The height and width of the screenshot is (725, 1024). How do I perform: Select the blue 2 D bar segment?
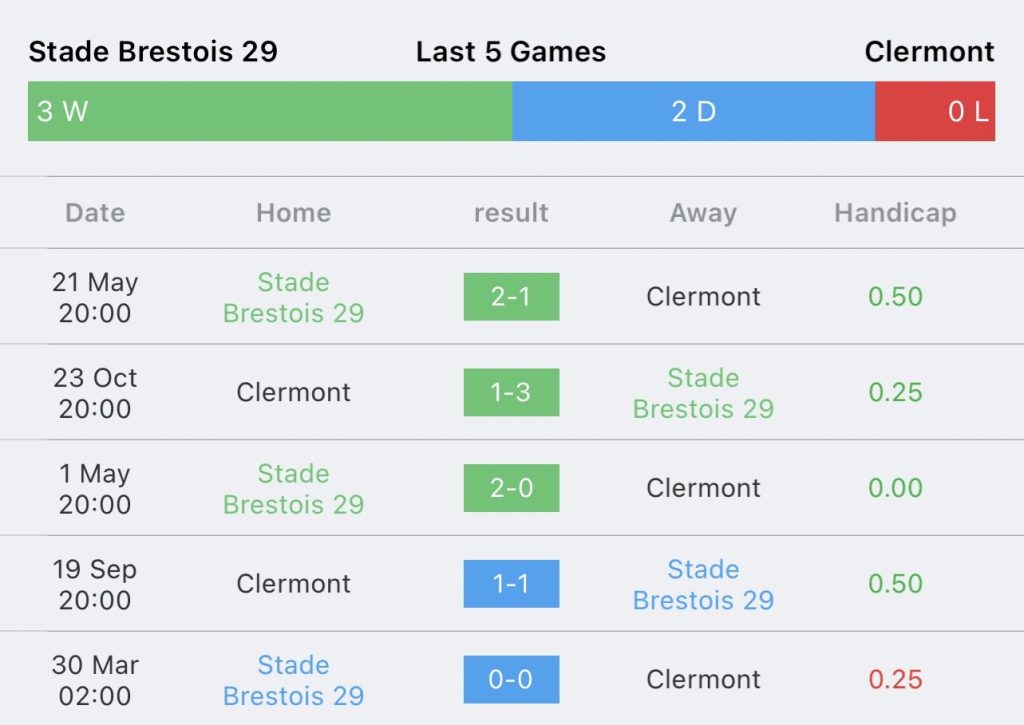click(x=694, y=111)
